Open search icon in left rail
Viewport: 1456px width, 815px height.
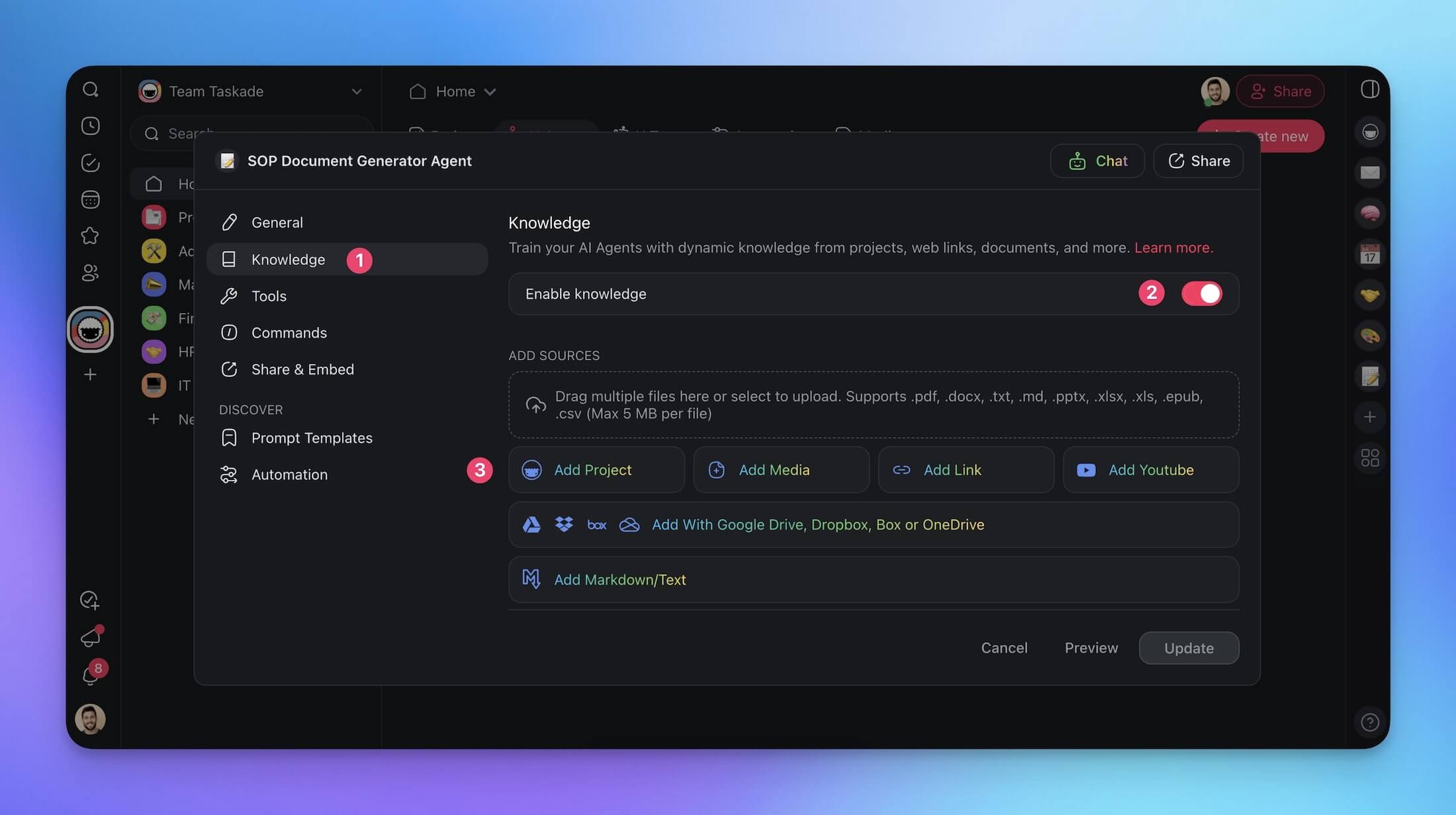pos(91,89)
